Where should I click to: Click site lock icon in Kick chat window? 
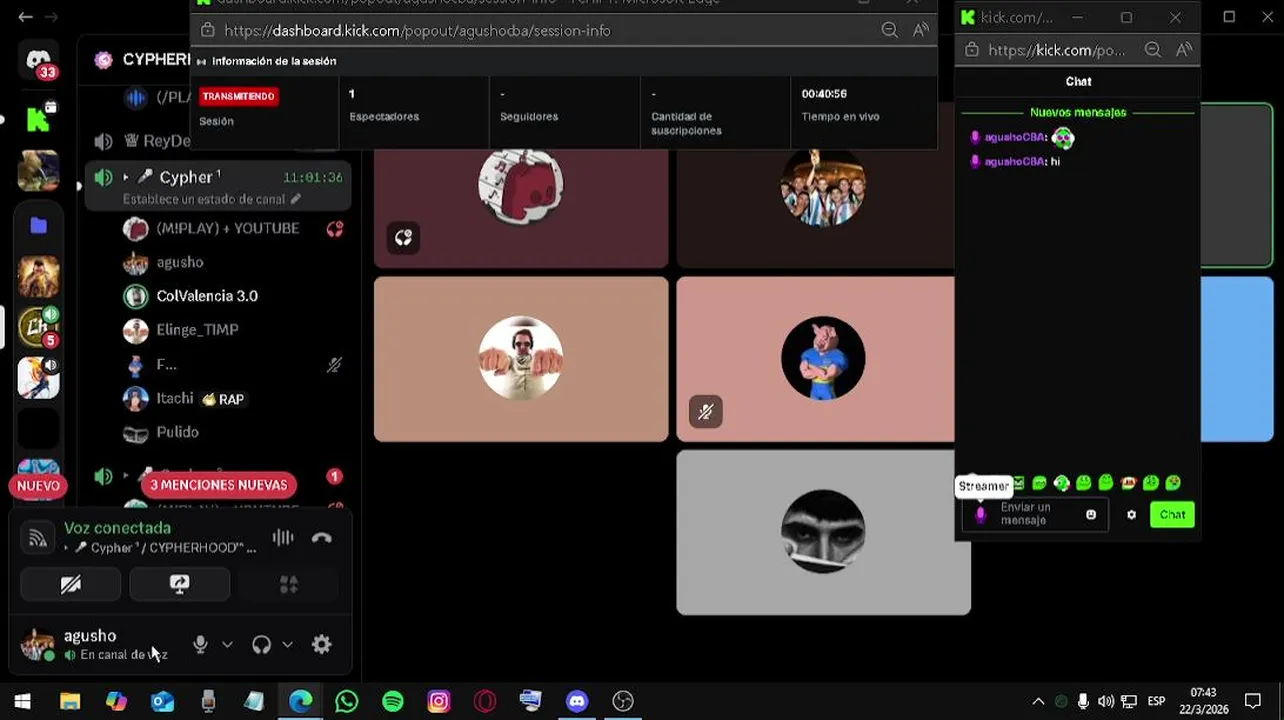(x=972, y=50)
